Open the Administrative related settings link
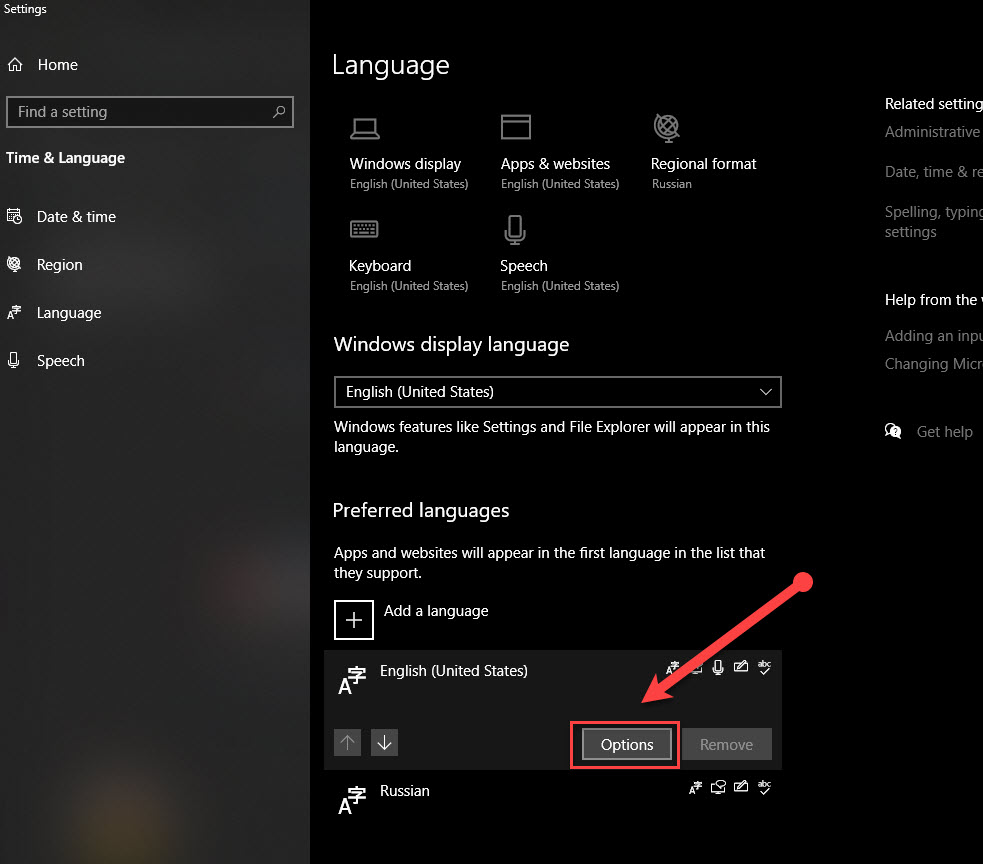 [933, 132]
